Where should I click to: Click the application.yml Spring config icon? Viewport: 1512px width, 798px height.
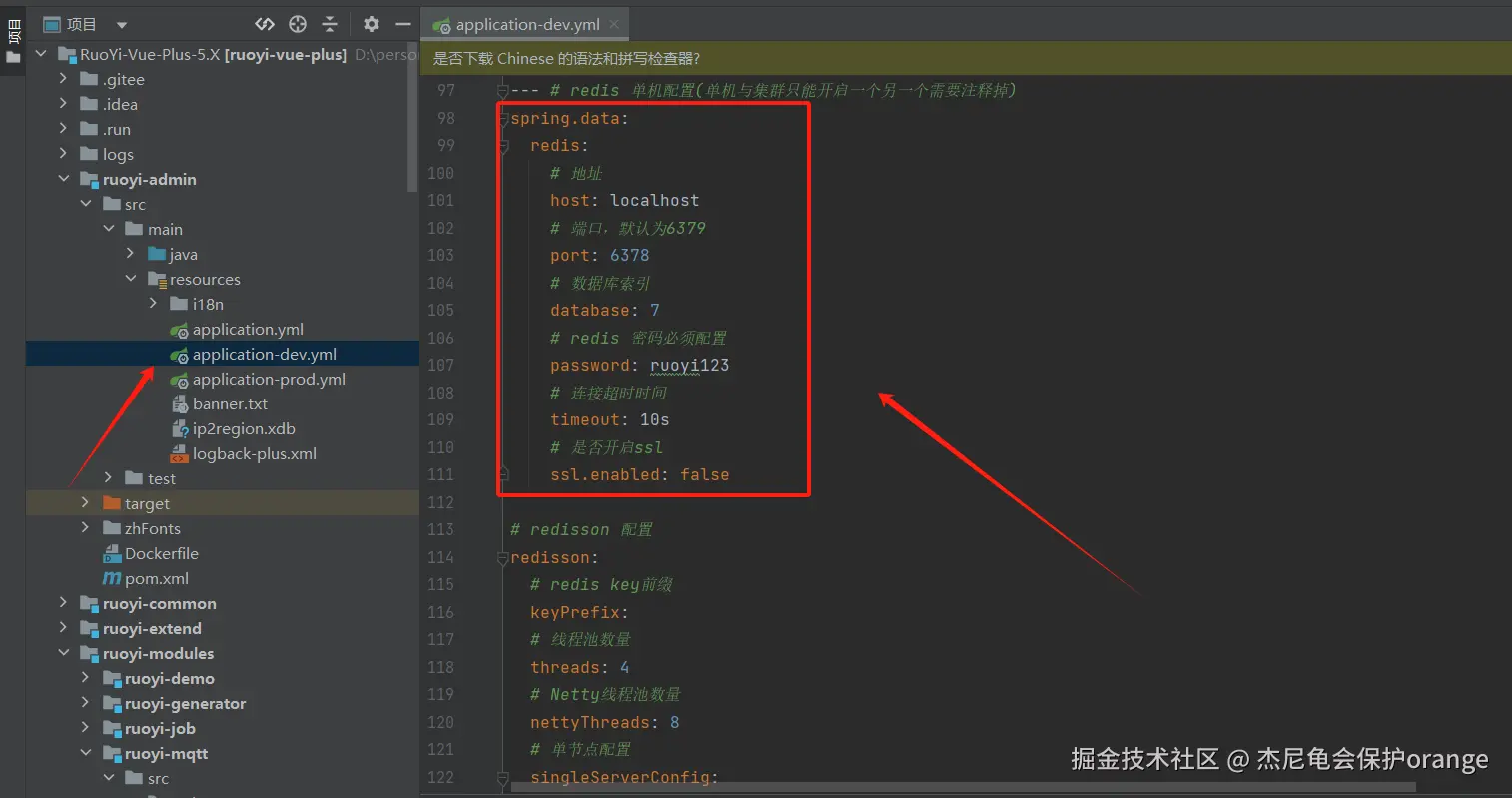tap(179, 330)
